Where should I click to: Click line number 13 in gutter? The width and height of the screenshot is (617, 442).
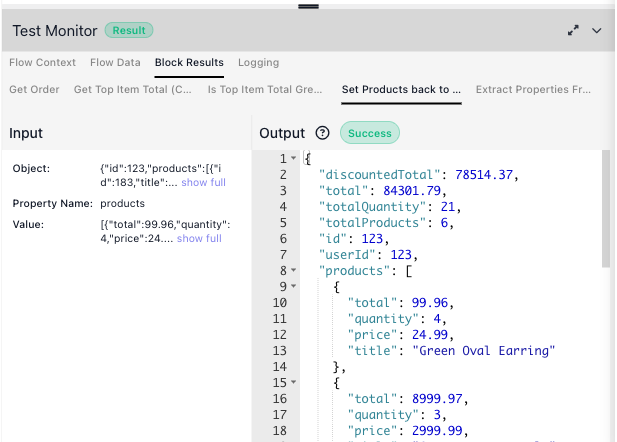coord(280,351)
